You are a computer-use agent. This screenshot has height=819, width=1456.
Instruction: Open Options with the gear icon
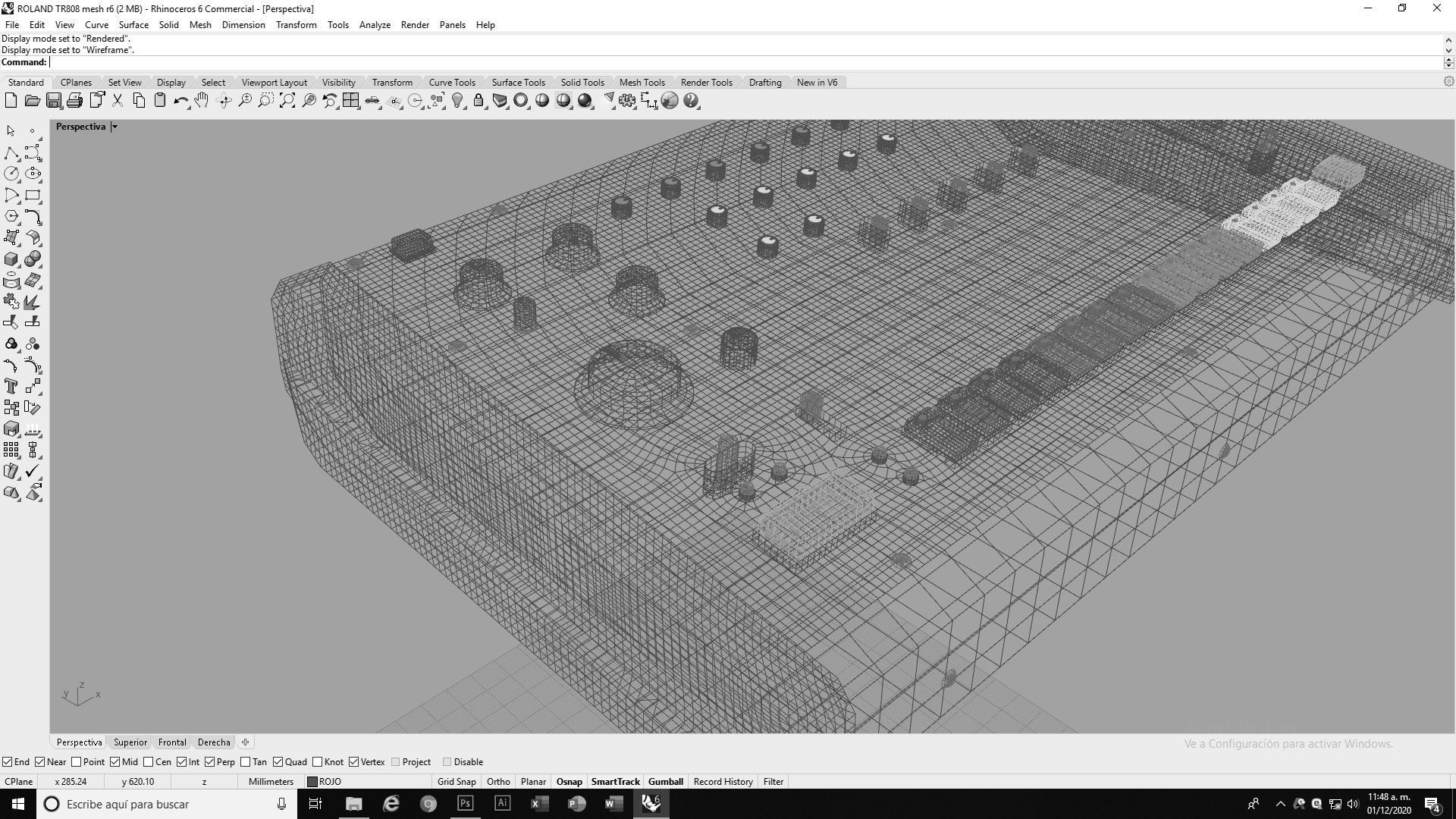[x=627, y=101]
